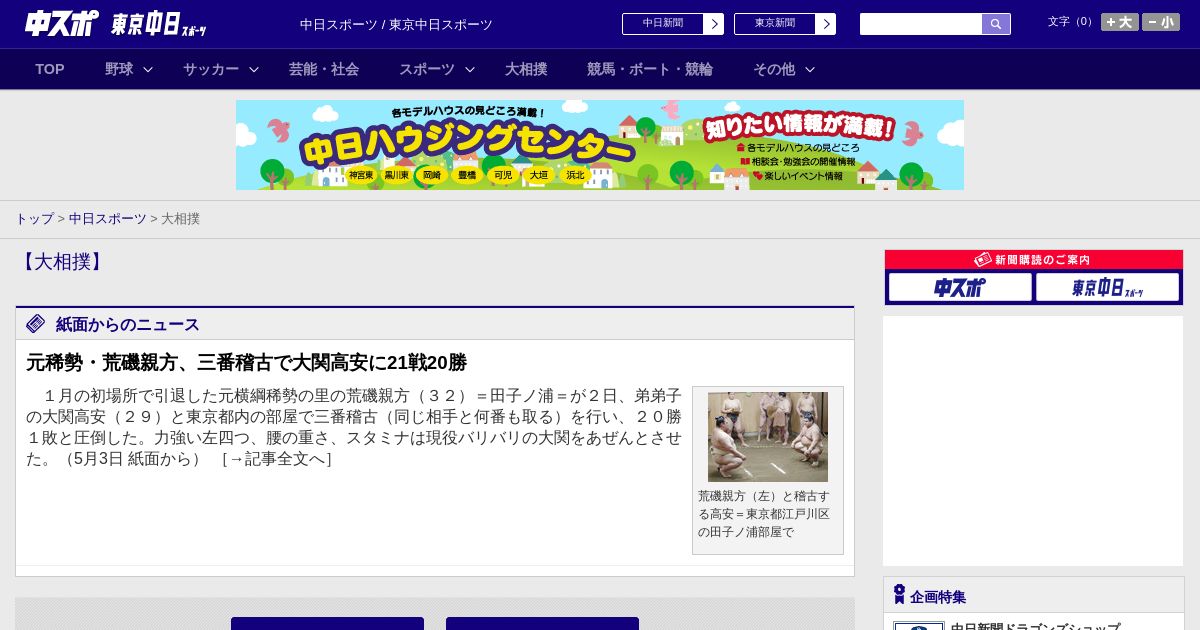Image resolution: width=1200 pixels, height=630 pixels.
Task: Follow the 中日スポーツ breadcrumb link
Action: [108, 218]
